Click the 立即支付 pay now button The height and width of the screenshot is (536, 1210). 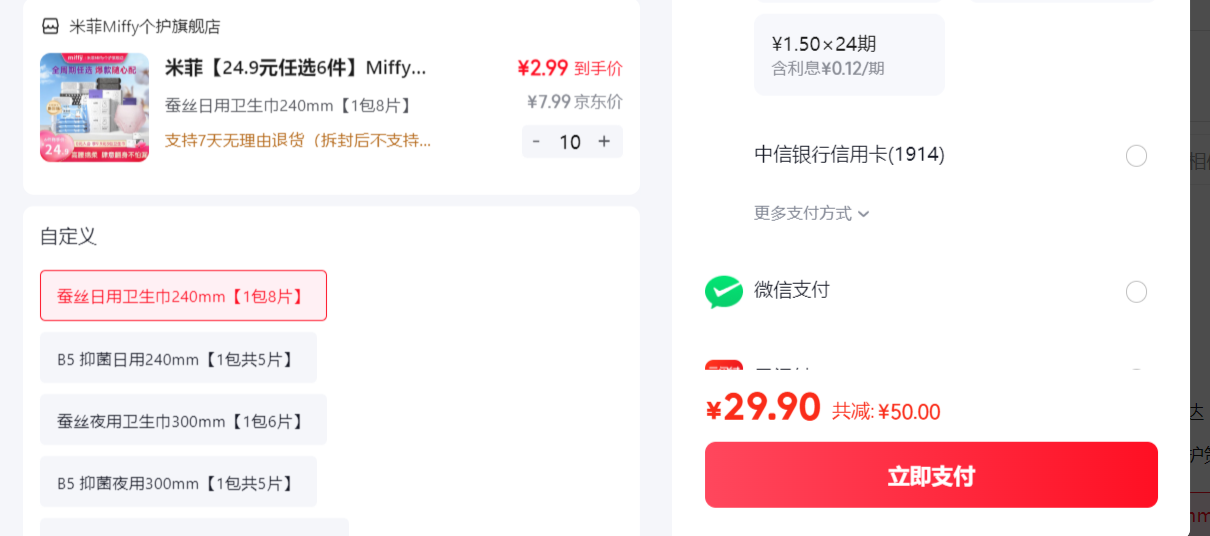tap(931, 475)
